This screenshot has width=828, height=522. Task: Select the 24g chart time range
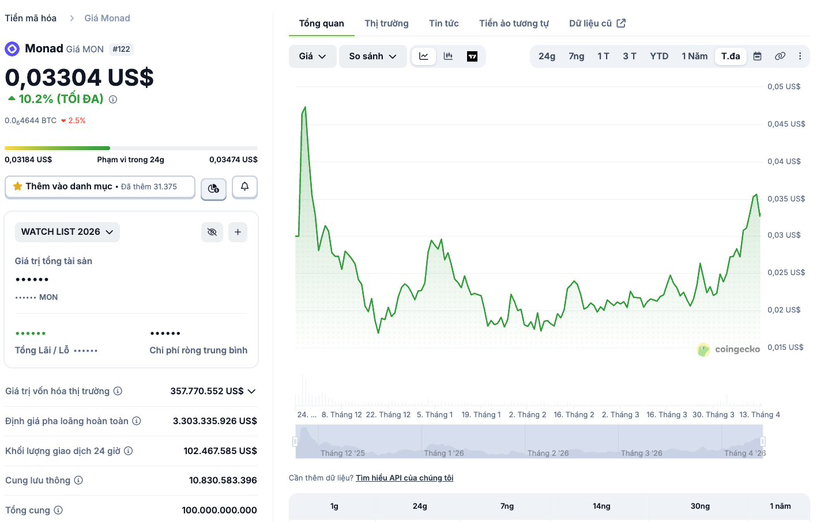click(547, 56)
